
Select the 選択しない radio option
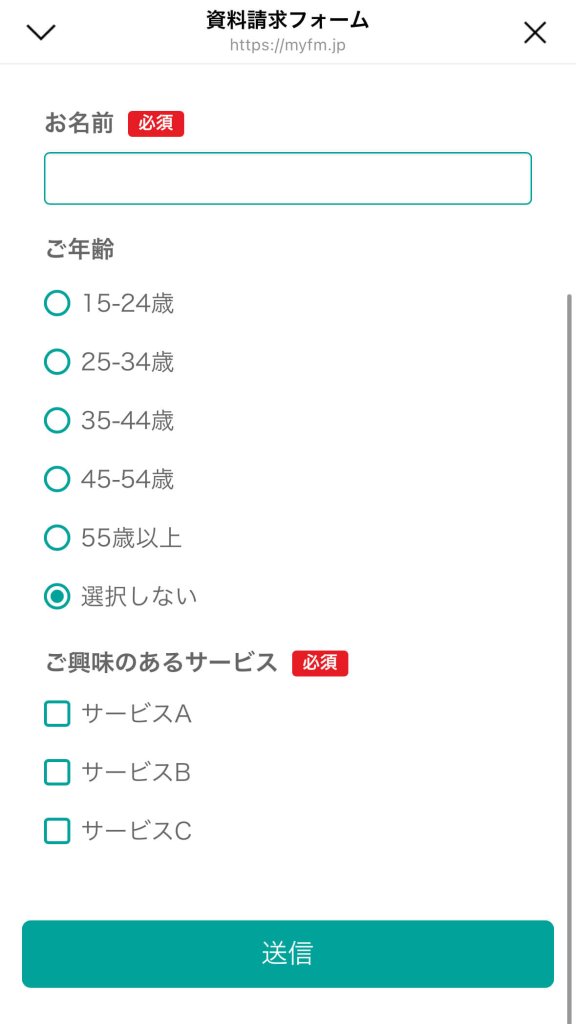57,596
